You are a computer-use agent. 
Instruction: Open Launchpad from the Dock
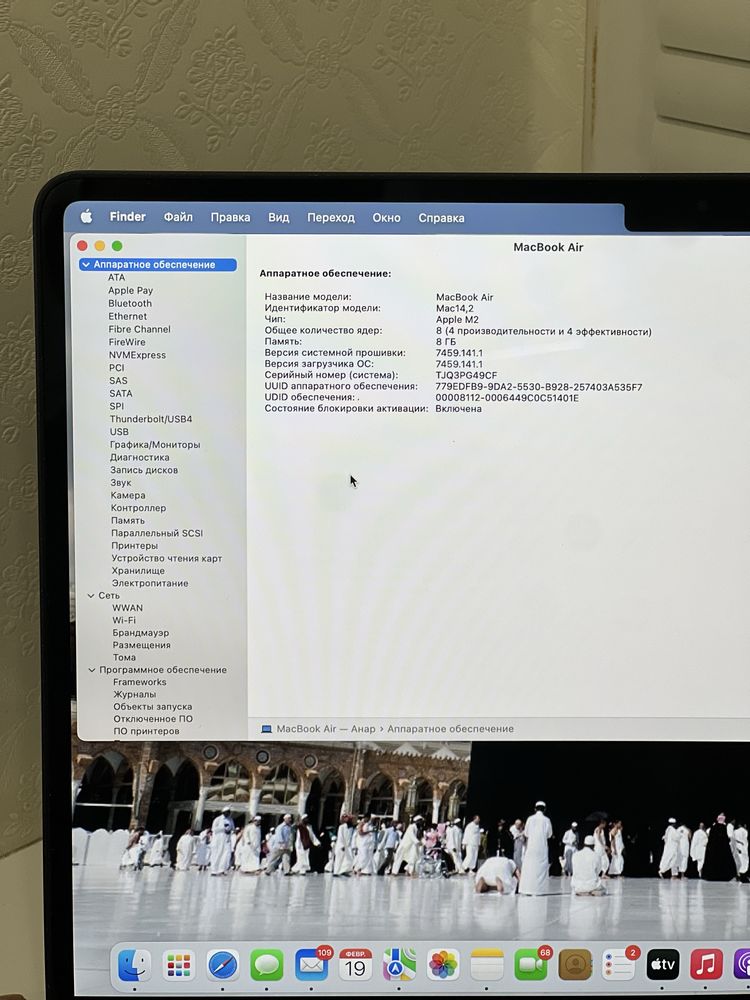179,965
